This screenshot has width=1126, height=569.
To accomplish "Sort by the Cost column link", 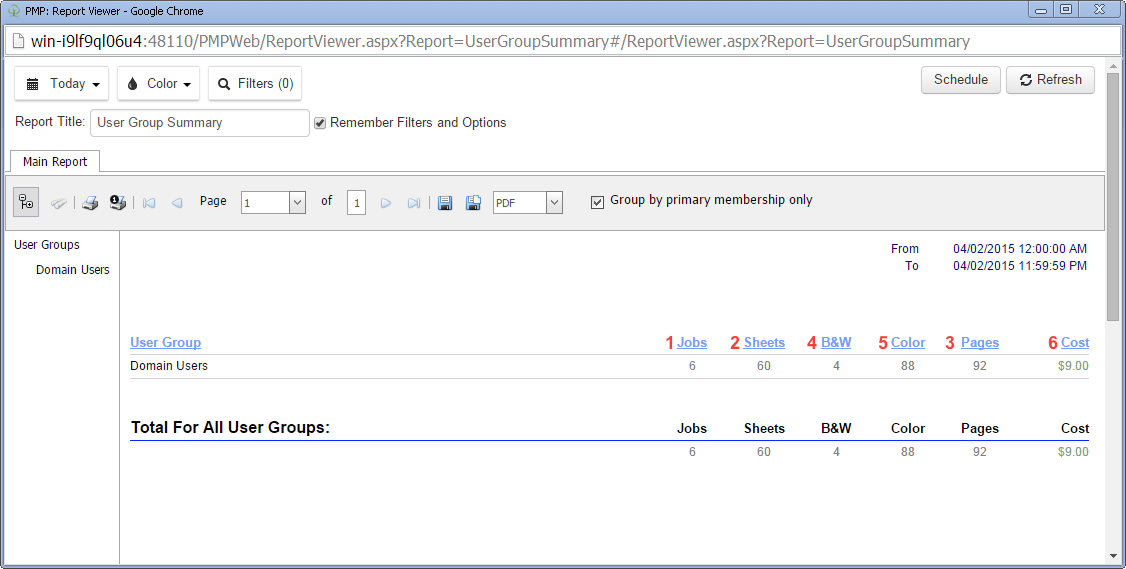I will coord(1075,343).
